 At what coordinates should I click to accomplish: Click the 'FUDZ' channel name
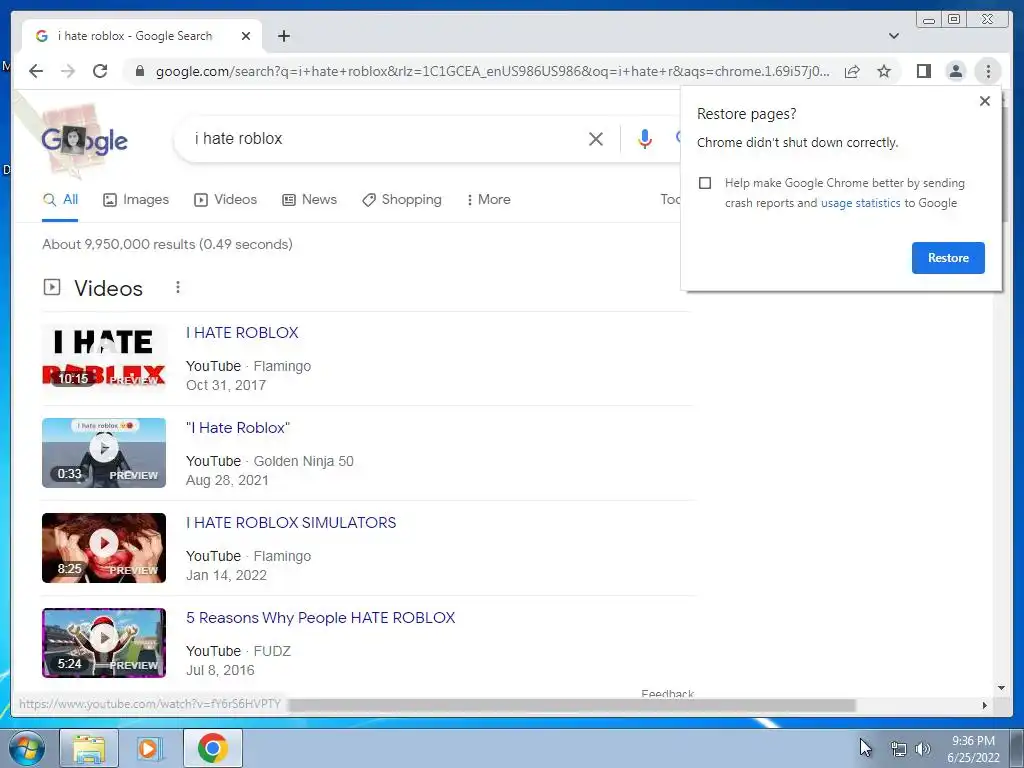[x=272, y=651]
